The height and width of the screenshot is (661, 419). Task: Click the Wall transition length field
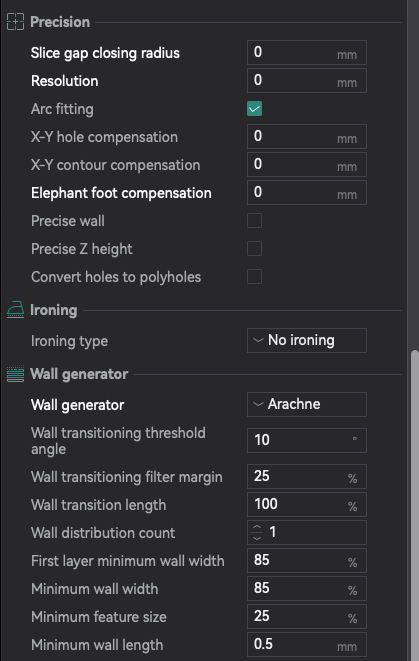pyautogui.click(x=307, y=505)
